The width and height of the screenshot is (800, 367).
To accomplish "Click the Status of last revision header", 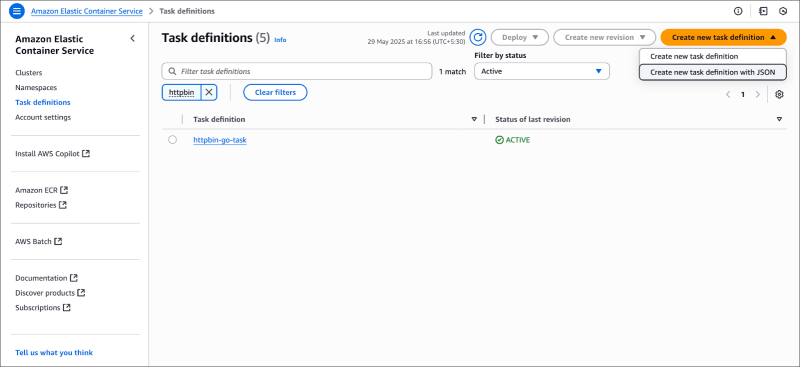I will (533, 119).
